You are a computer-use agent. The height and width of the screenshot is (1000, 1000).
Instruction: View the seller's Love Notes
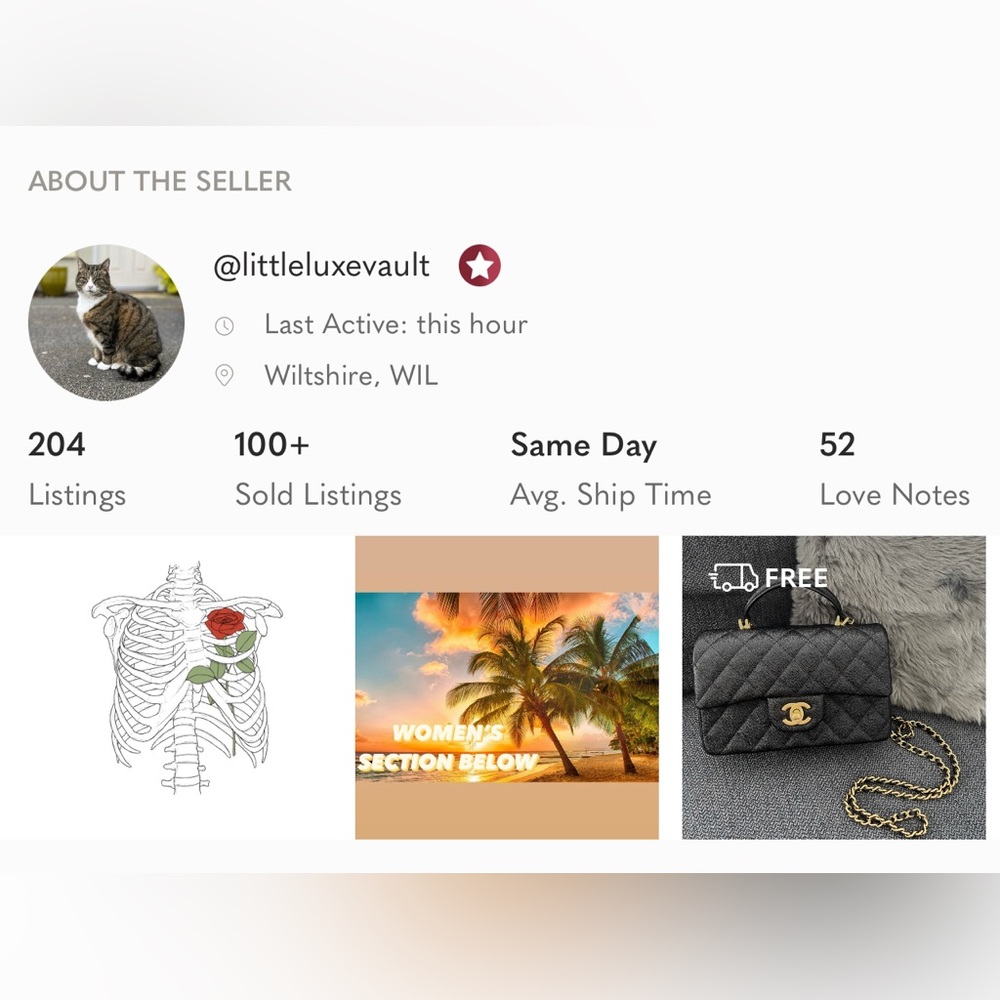(894, 495)
